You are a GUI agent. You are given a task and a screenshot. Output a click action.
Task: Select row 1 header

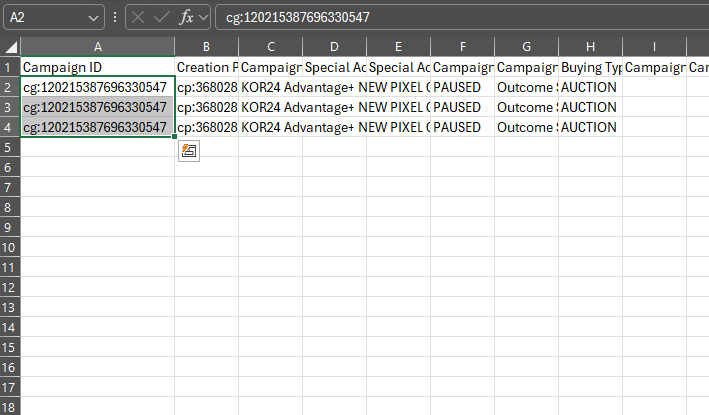[x=10, y=67]
